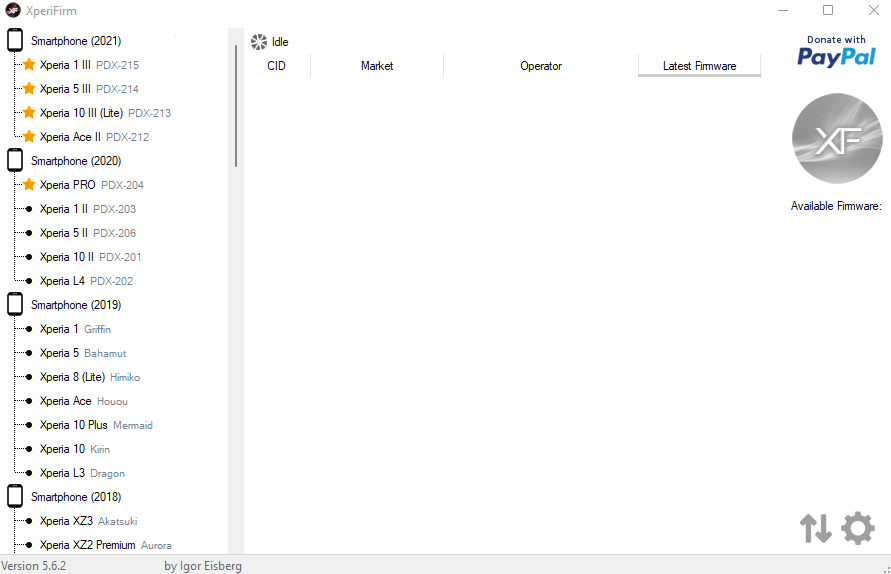Click the Smartphone (2021) phone icon
This screenshot has width=891, height=574.
point(15,41)
